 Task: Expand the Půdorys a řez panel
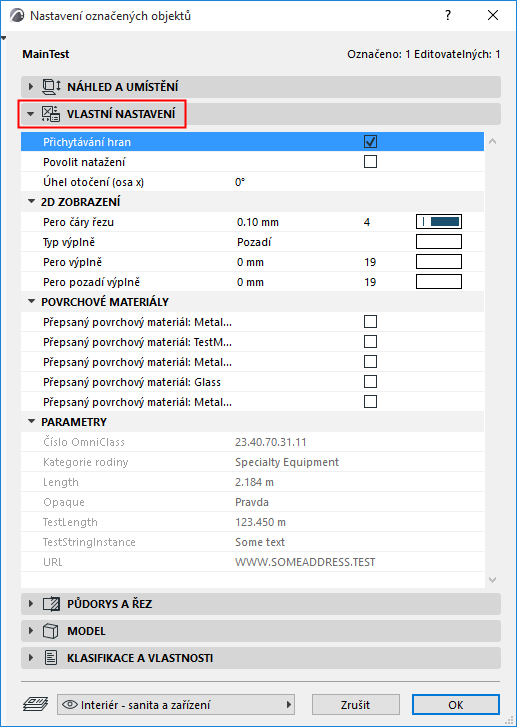pyautogui.click(x=31, y=604)
